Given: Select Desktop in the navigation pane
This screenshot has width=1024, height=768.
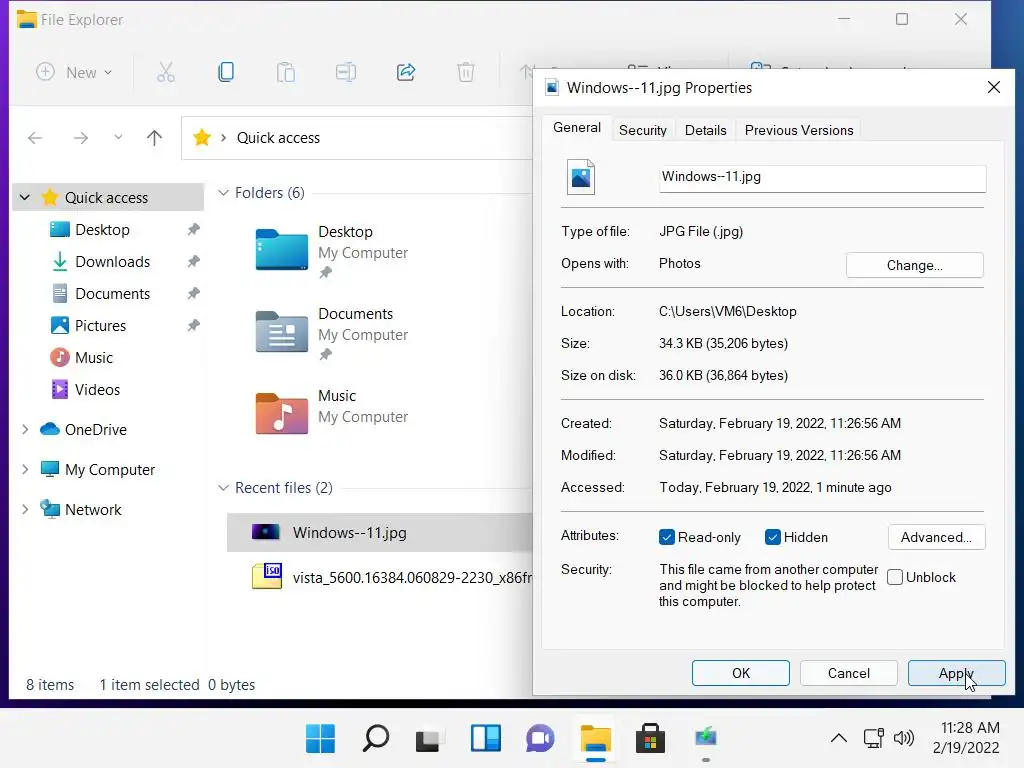Looking at the screenshot, I should pyautogui.click(x=102, y=230).
